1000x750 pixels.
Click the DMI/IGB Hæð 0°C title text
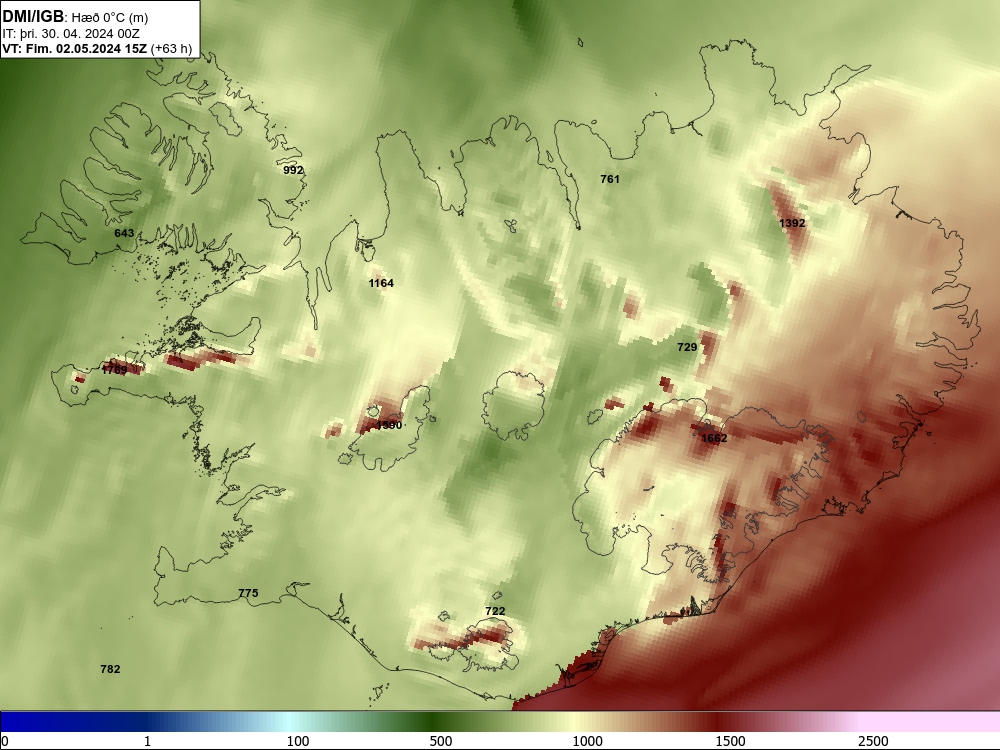(x=75, y=17)
